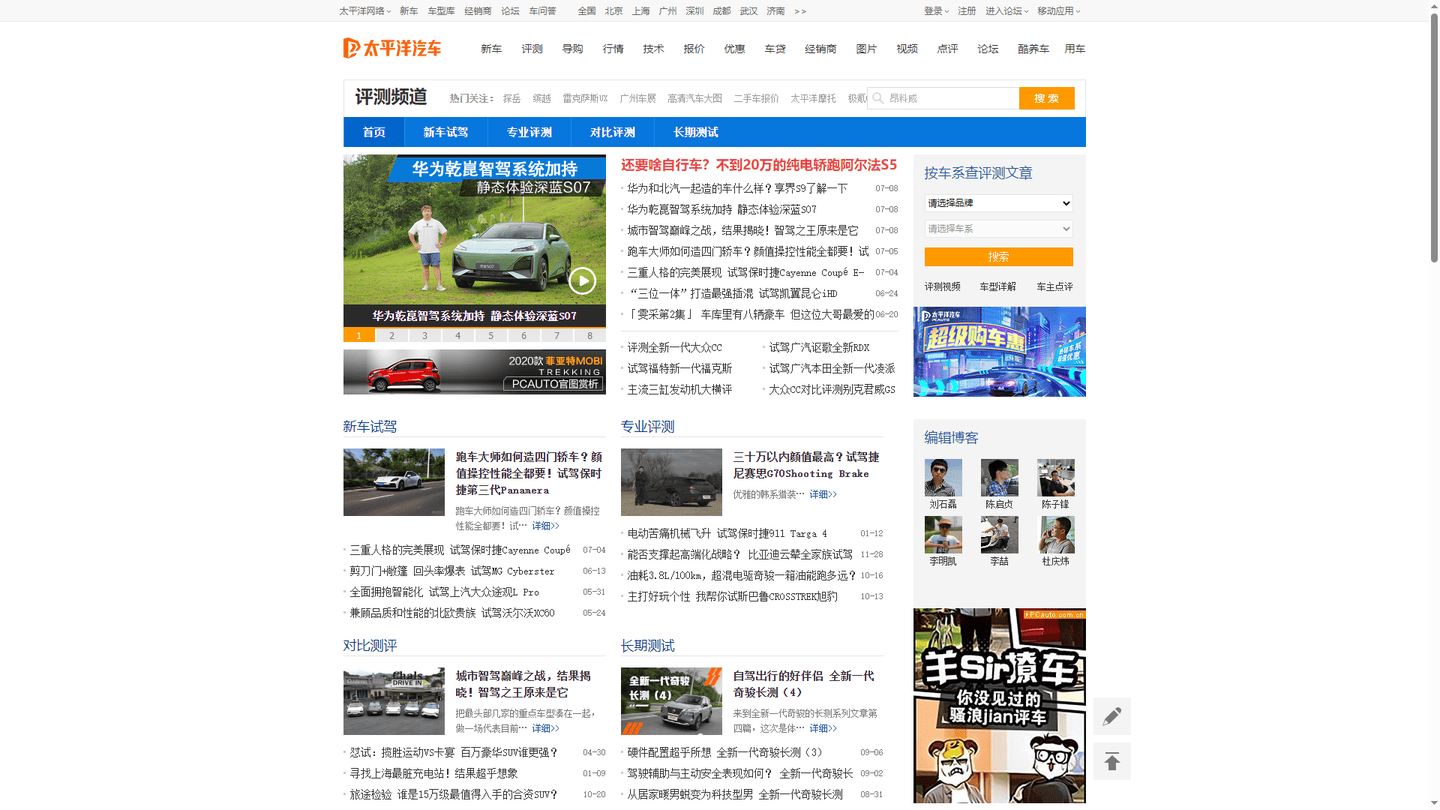Open editor 陈子锋's blog avatar
This screenshot has height=810, width=1440.
tap(1055, 478)
